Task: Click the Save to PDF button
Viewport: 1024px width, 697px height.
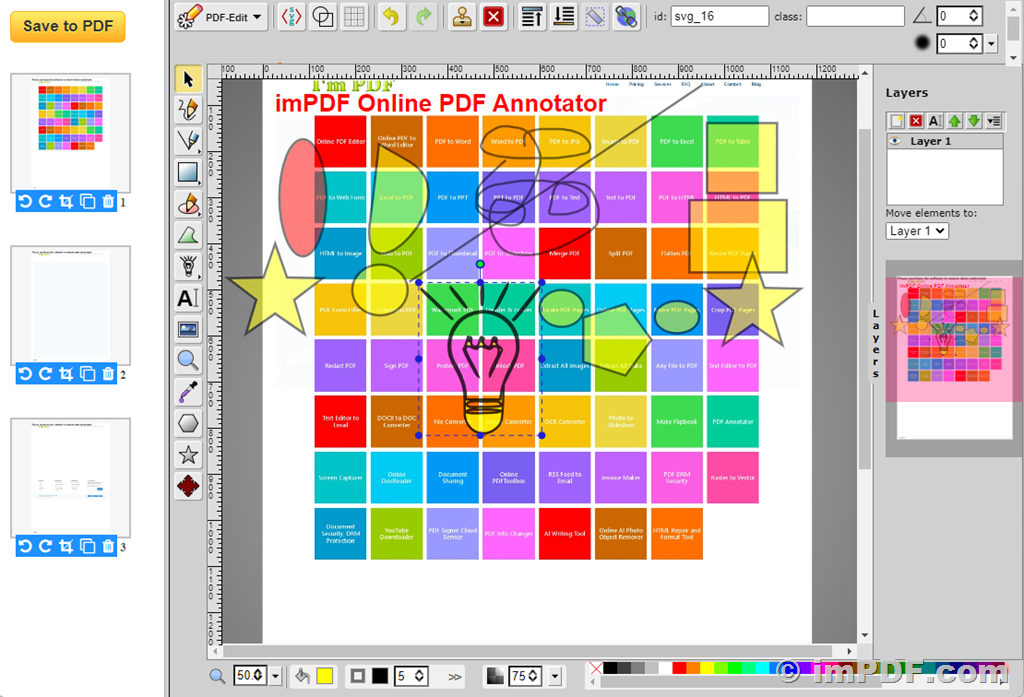Action: click(x=68, y=26)
